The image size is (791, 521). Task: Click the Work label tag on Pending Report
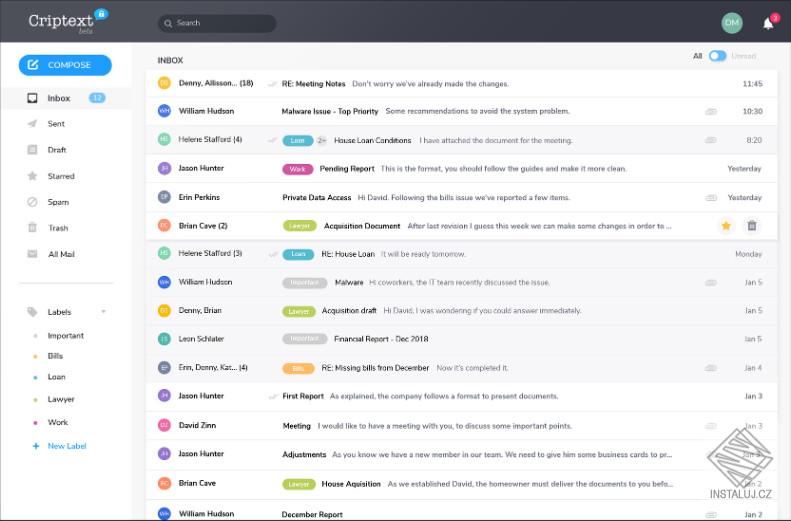pyautogui.click(x=298, y=169)
